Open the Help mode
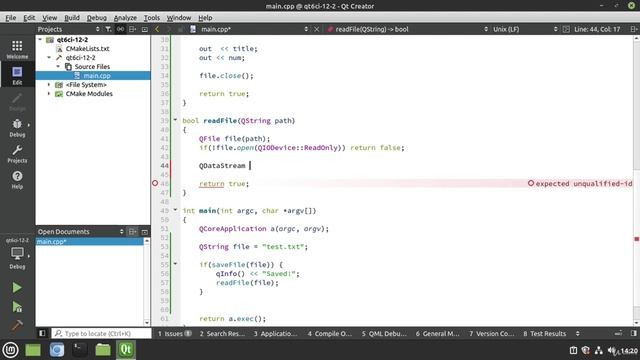 pos(17,180)
